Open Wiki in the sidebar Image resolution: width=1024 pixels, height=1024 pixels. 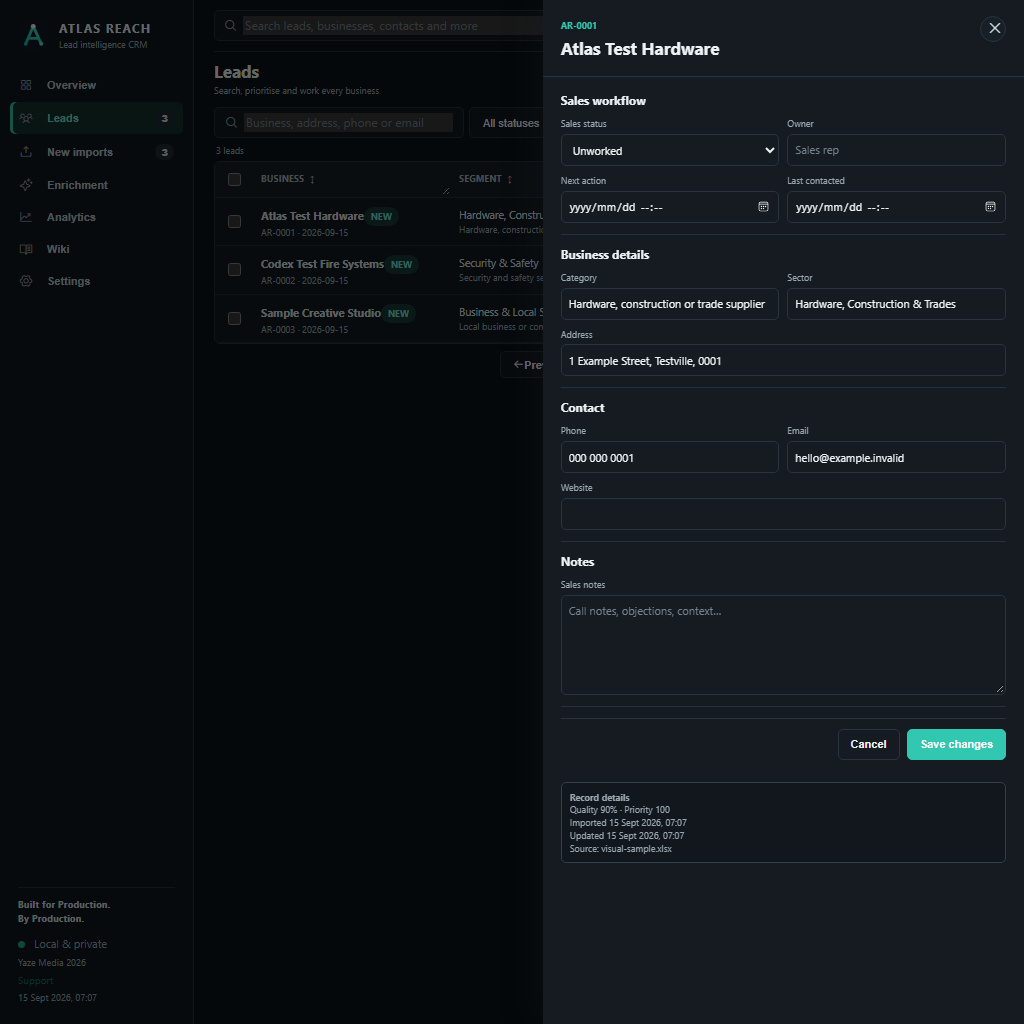pos(97,249)
